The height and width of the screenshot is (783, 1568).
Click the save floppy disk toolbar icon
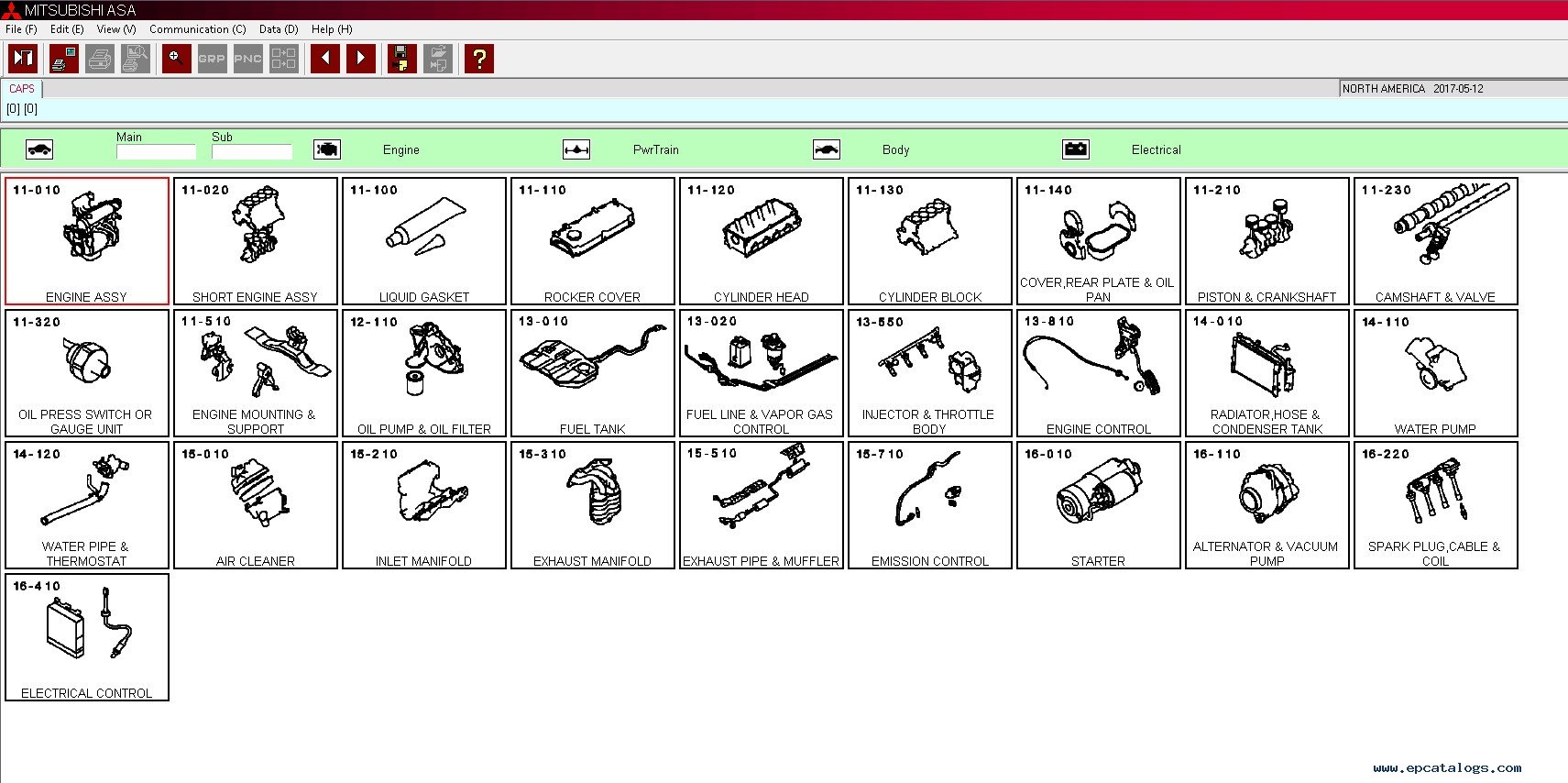[x=401, y=59]
